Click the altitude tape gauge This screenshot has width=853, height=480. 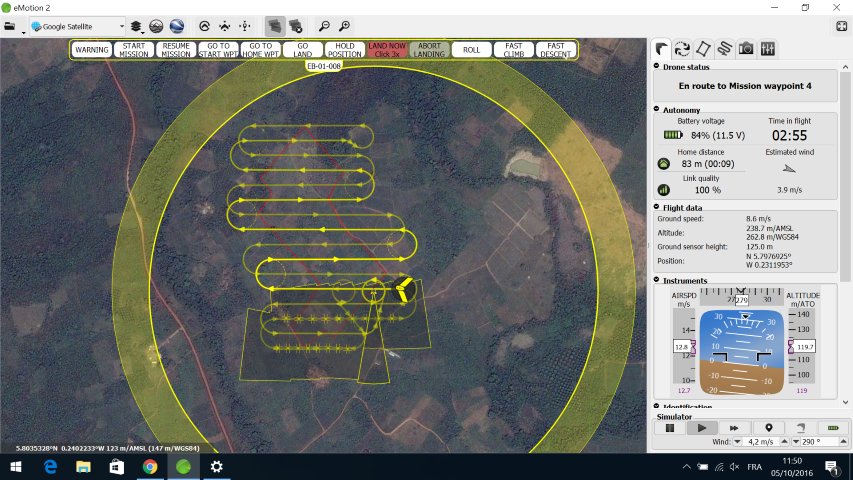[x=802, y=347]
